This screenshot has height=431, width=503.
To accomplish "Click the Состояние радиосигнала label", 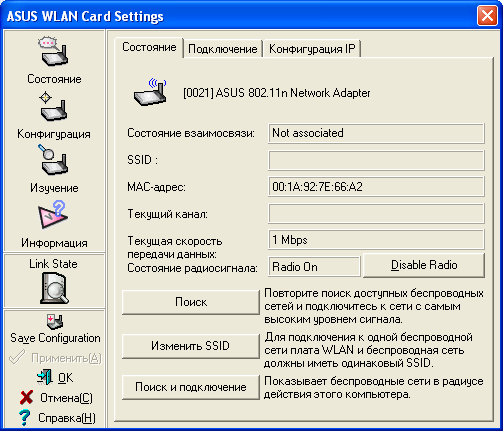I will pyautogui.click(x=192, y=268).
